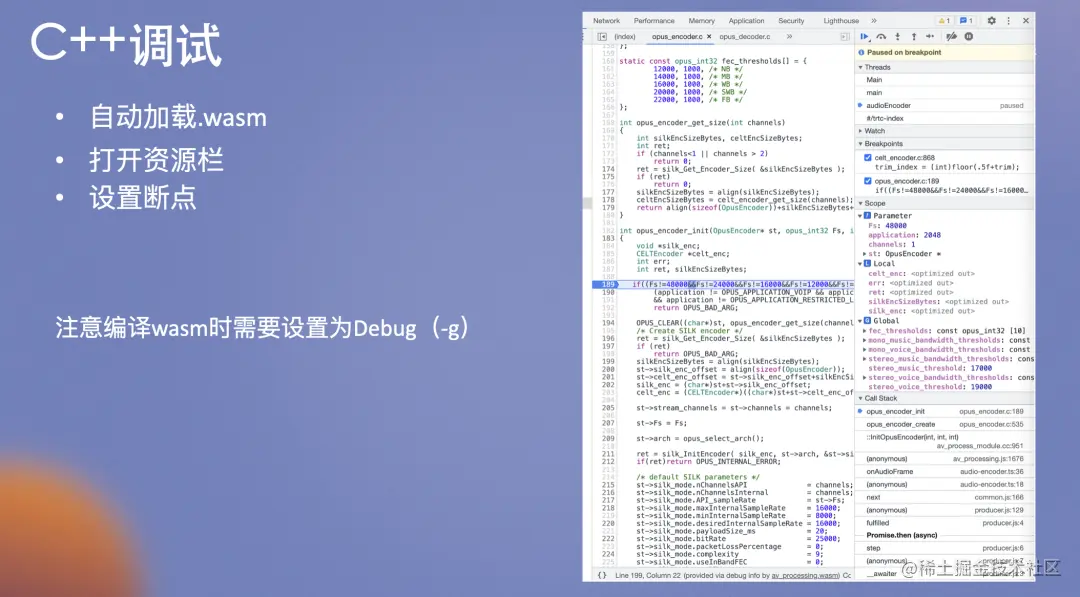The height and width of the screenshot is (597, 1080).
Task: Click line number 205 in gutter
Action: pyautogui.click(x=608, y=408)
